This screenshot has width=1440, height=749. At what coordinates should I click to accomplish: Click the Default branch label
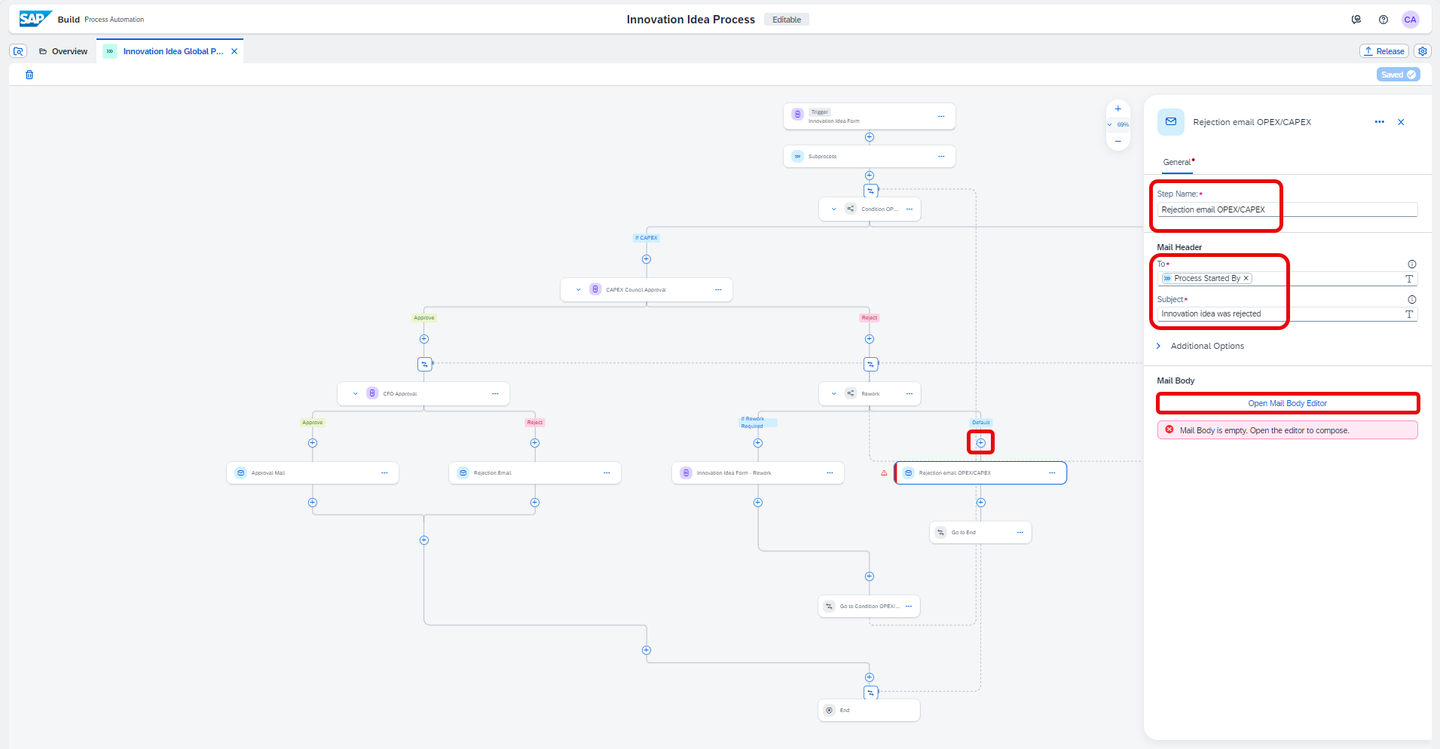[x=981, y=422]
